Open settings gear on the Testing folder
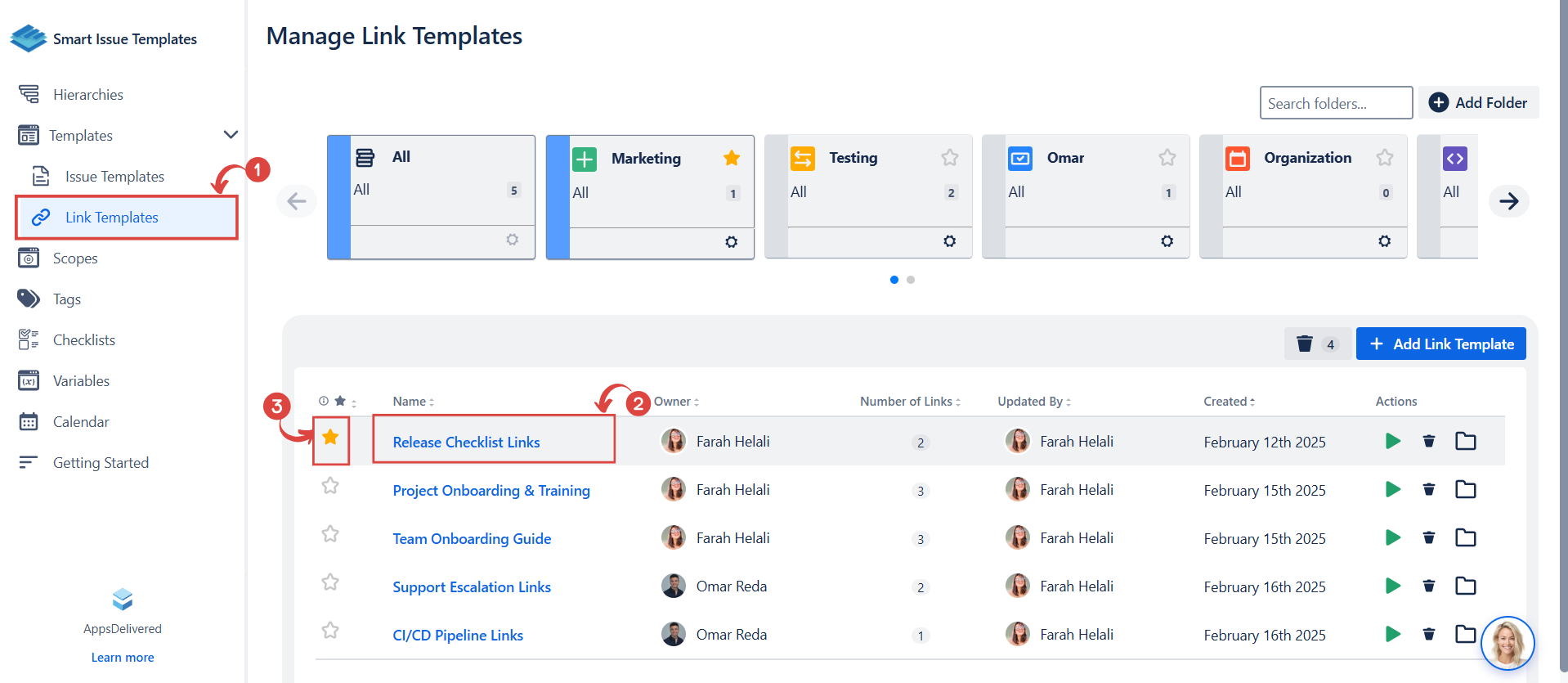Image resolution: width=1568 pixels, height=683 pixels. pos(949,241)
